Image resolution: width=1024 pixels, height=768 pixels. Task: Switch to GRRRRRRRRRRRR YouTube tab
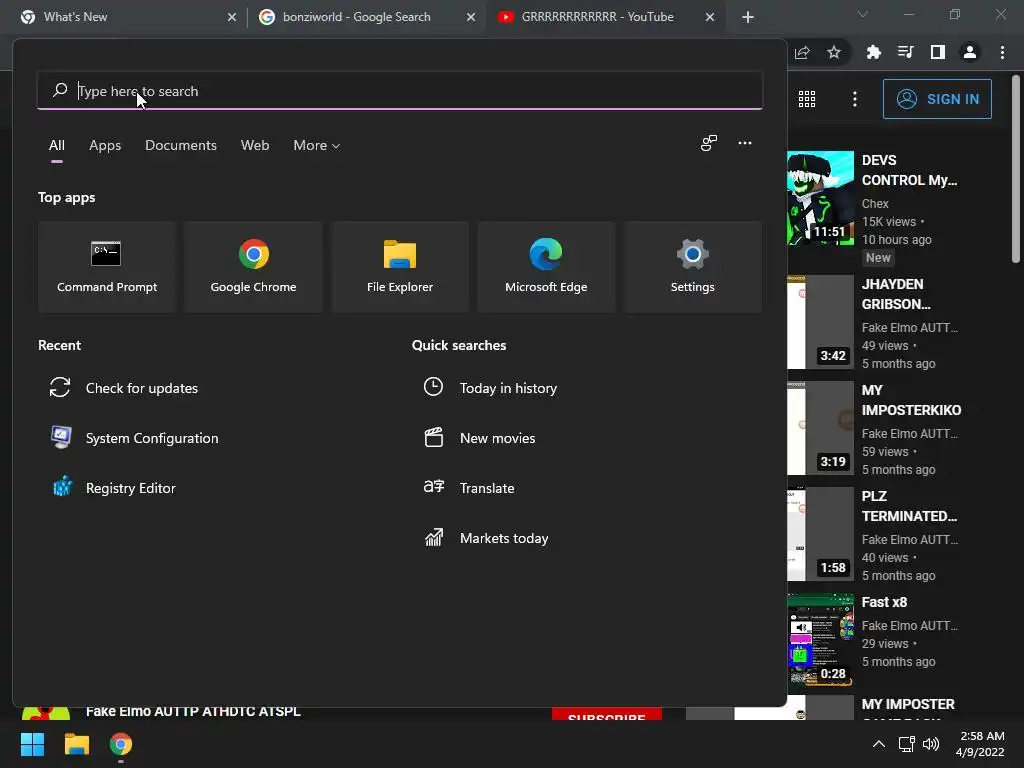[x=605, y=17]
